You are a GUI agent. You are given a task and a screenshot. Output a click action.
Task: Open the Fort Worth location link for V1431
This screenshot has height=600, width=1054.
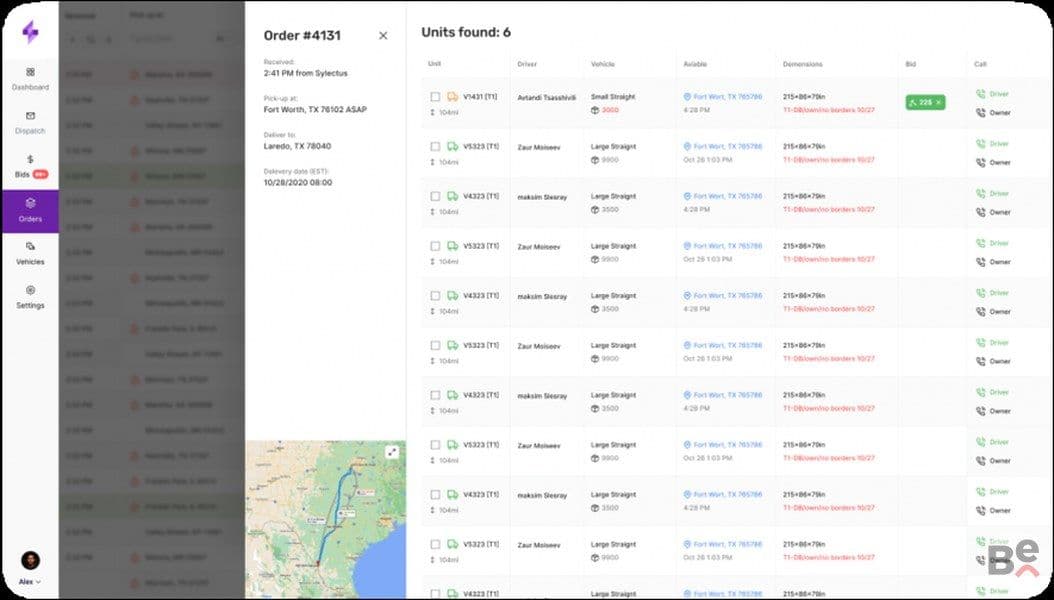[x=723, y=97]
